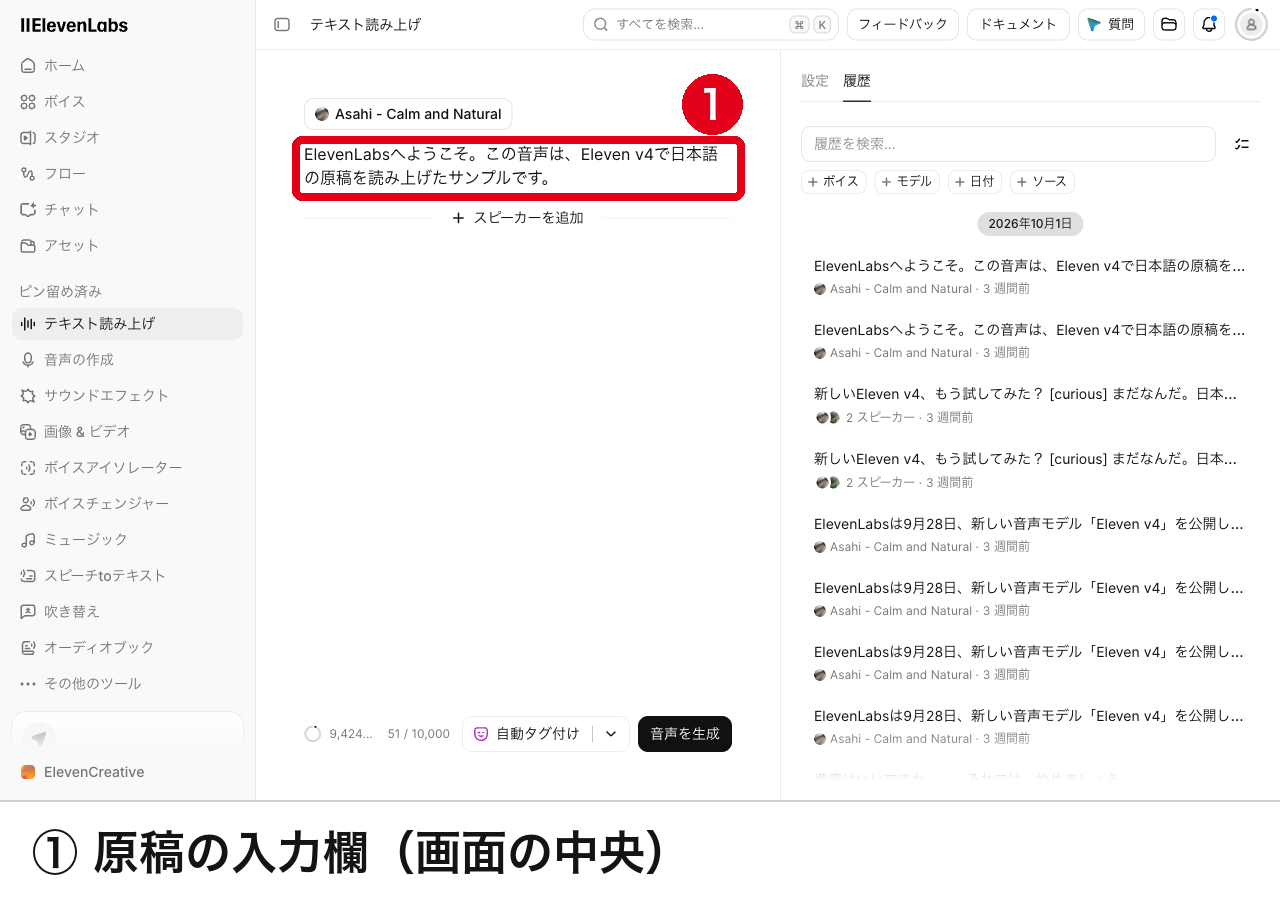
Task: Click 質問 button
Action: pyautogui.click(x=1111, y=24)
